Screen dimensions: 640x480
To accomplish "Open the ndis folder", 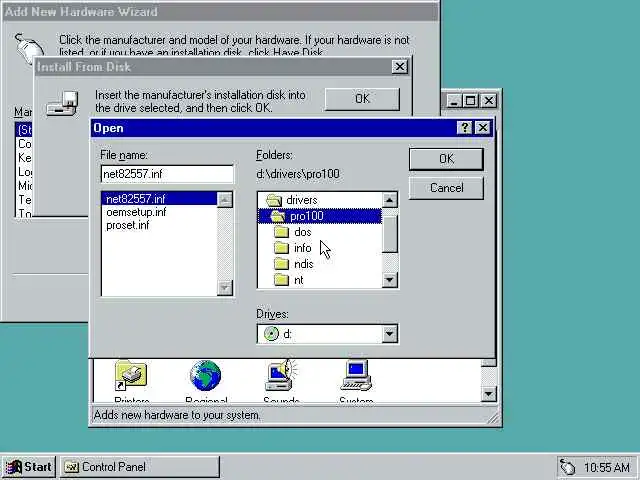I will (x=303, y=264).
